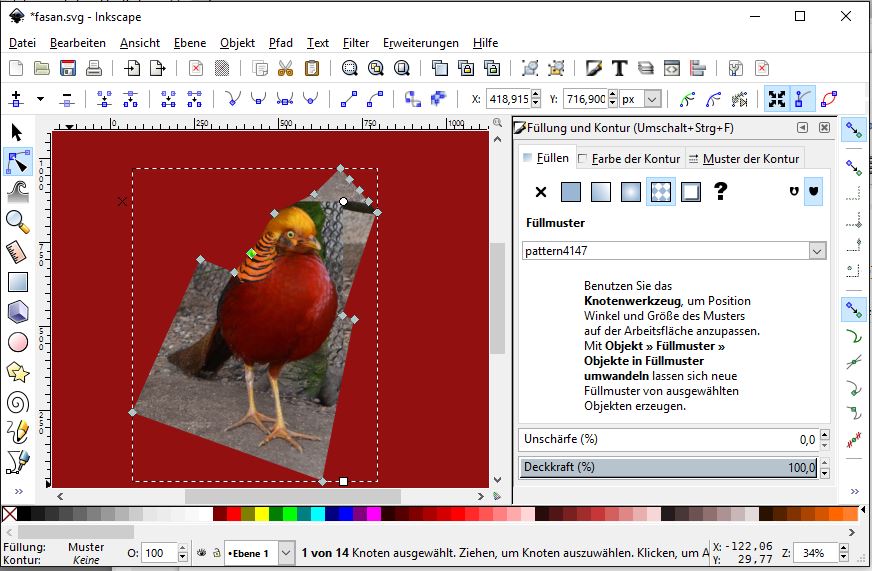Open the px units dropdown
This screenshot has width=872, height=571.
[652, 99]
